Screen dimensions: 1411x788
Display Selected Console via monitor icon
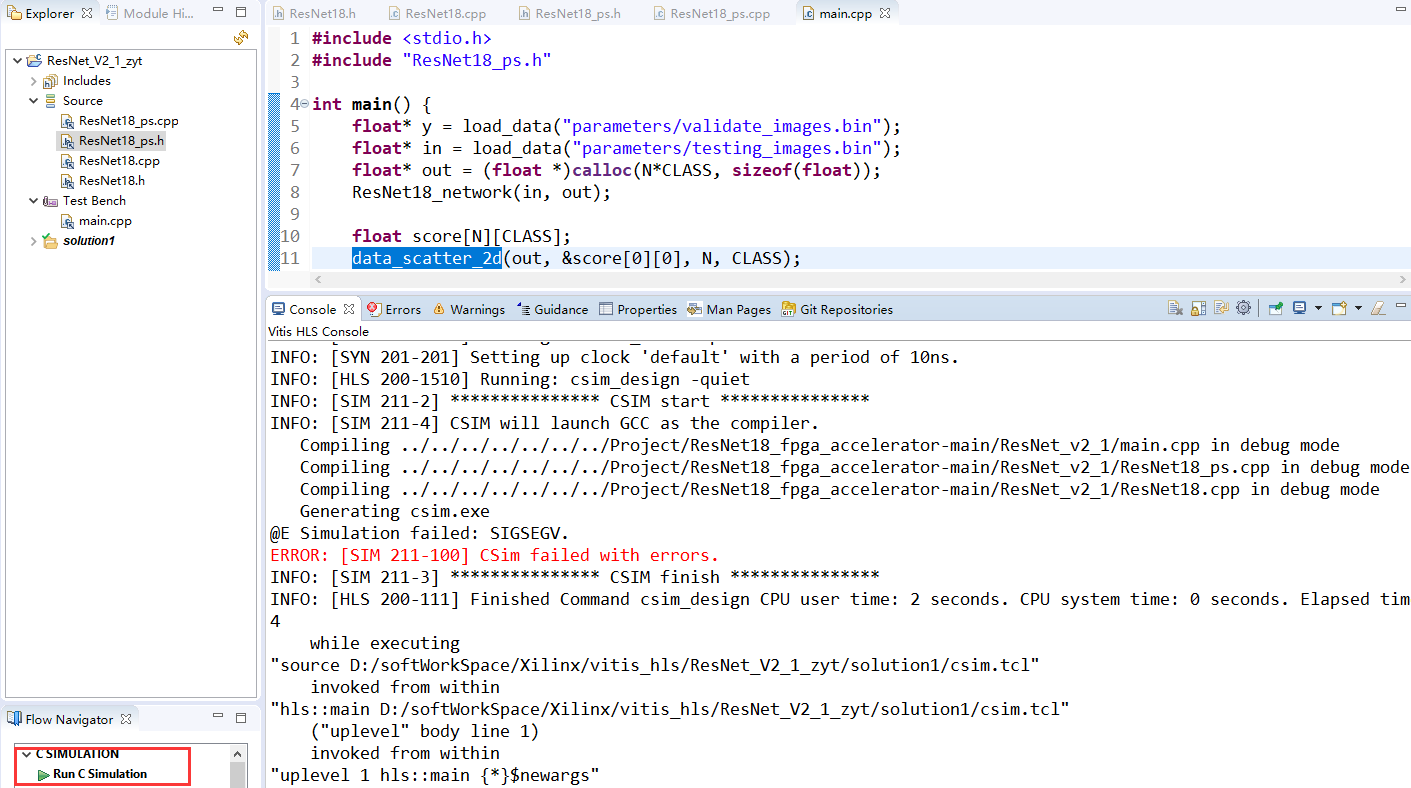coord(1300,308)
